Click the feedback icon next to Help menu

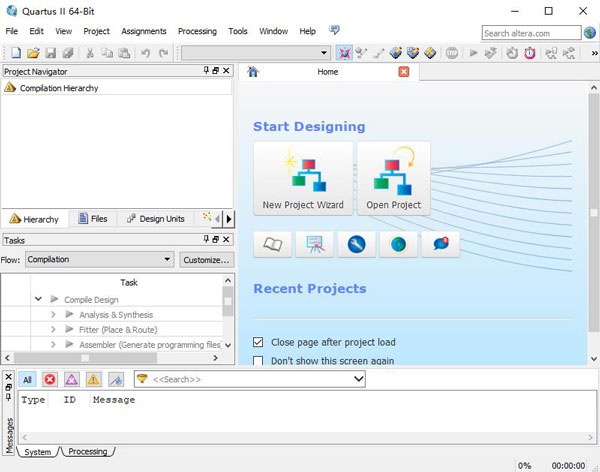[x=334, y=30]
